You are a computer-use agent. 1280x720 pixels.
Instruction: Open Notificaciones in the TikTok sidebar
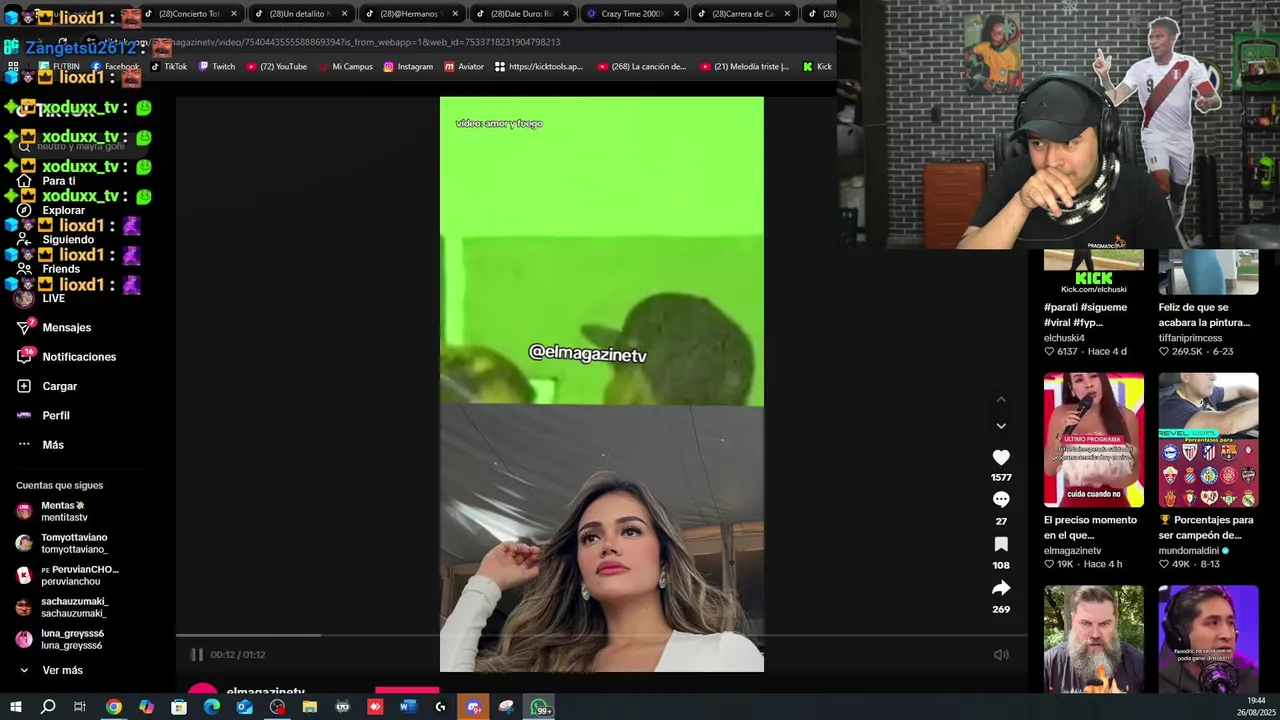click(x=66, y=357)
